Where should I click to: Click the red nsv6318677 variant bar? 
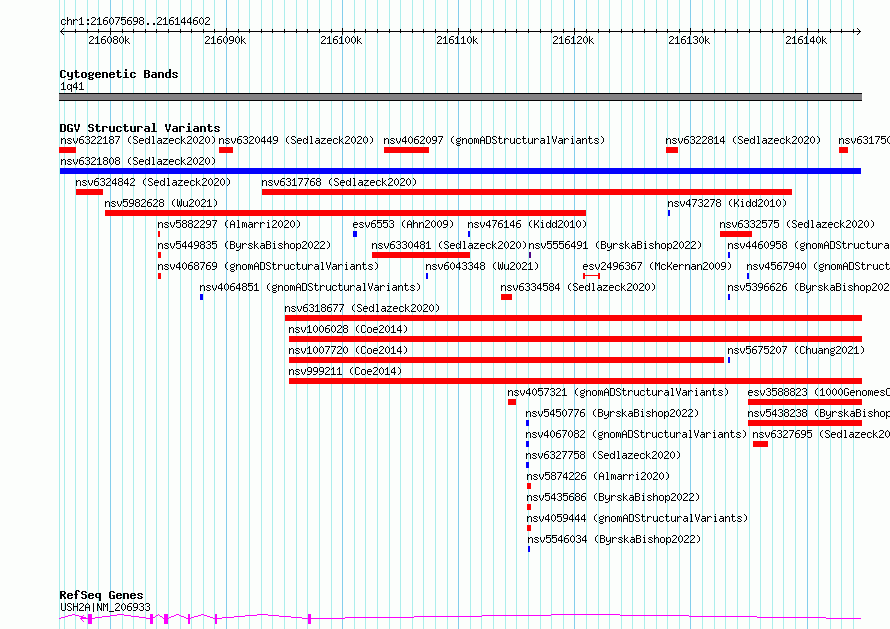coord(573,318)
